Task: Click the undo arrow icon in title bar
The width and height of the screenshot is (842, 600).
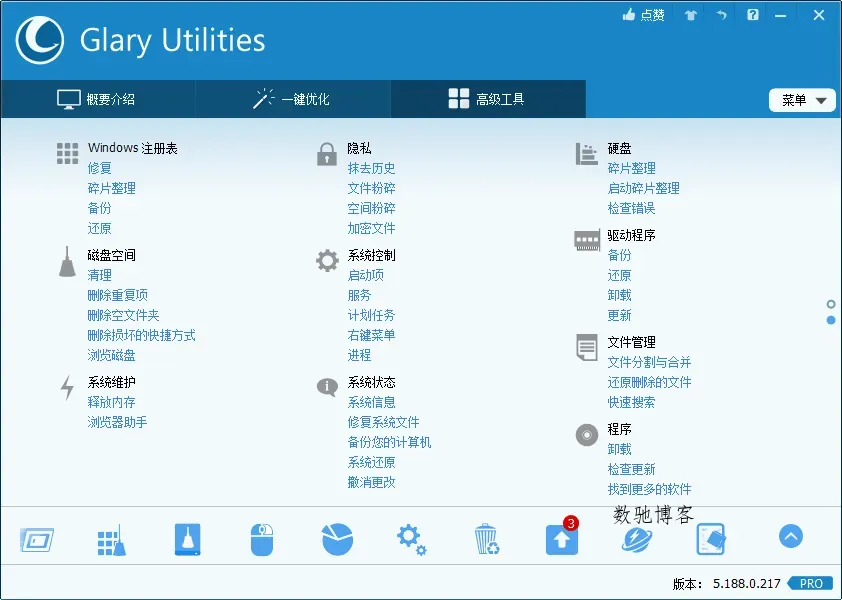Action: click(x=722, y=15)
